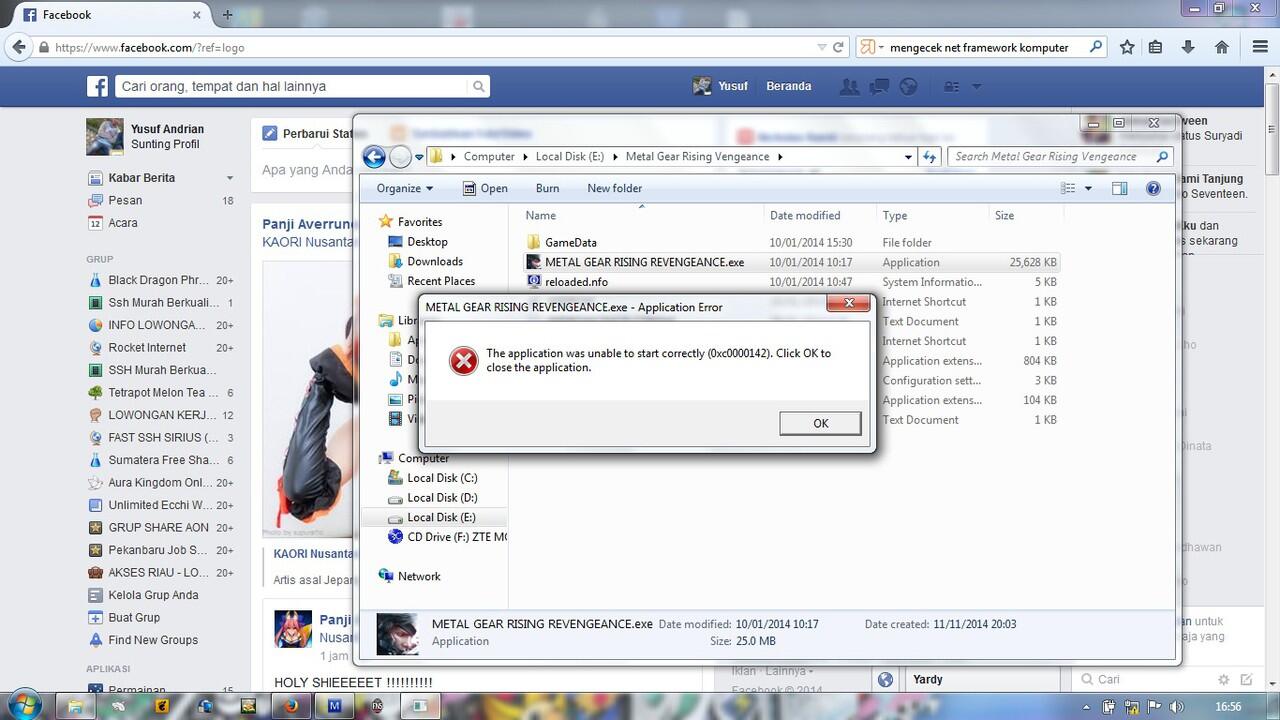Open Facebook notifications globe icon
This screenshot has height=720, width=1280.
[908, 87]
